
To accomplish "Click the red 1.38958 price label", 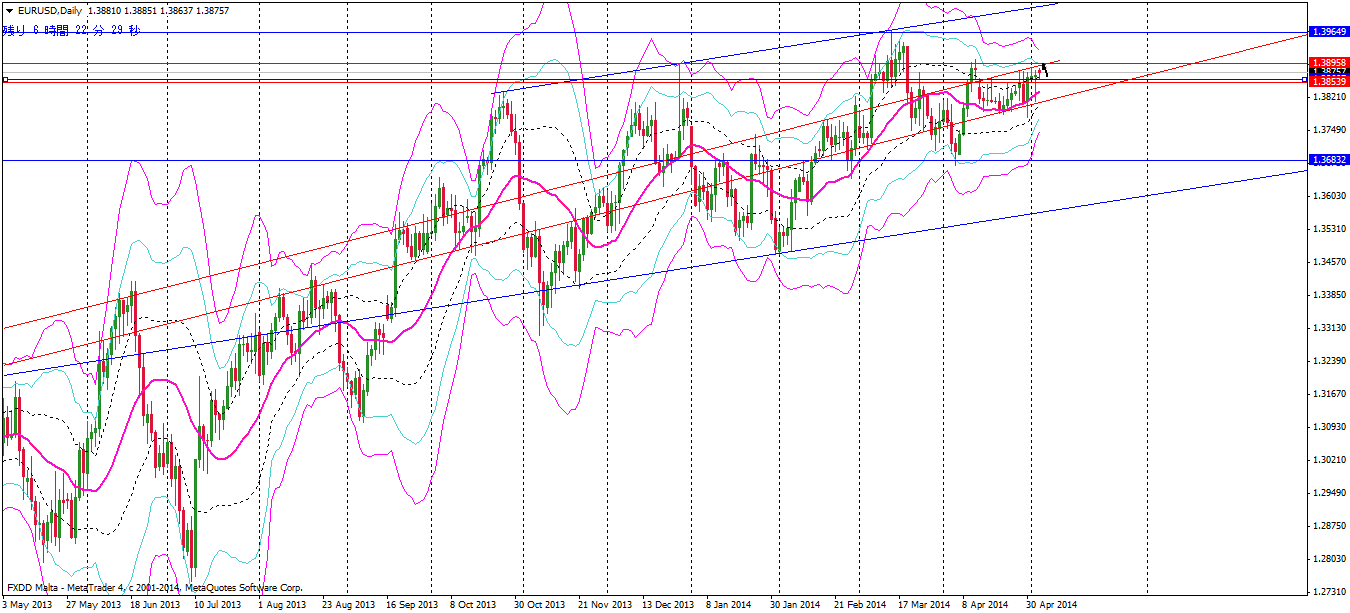I will point(1329,63).
